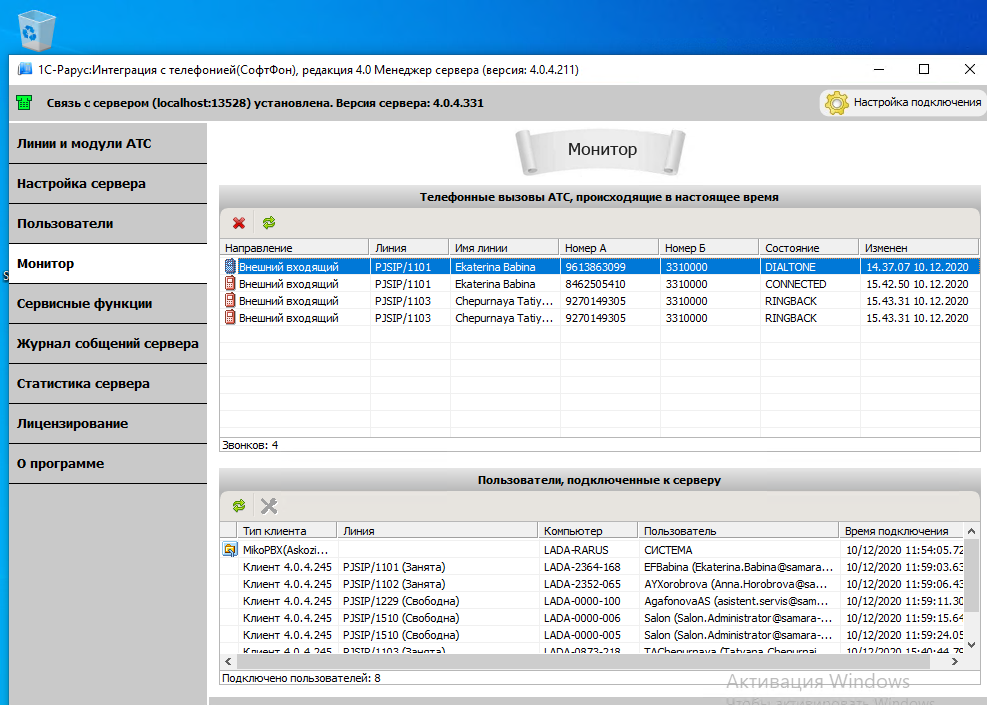Sort calls by Направление column header
987x705 pixels.
click(x=294, y=248)
